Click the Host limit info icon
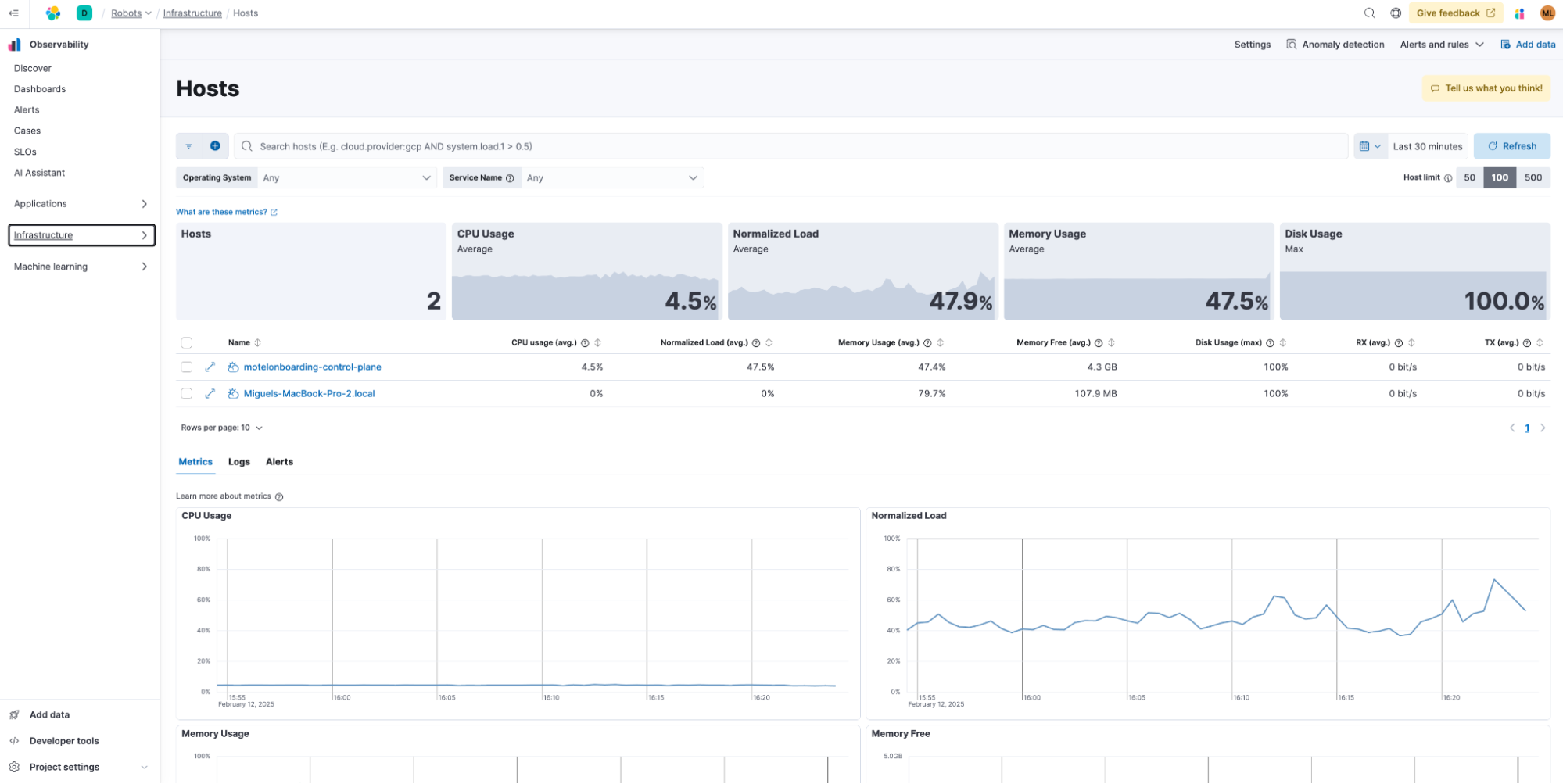 click(x=1448, y=178)
